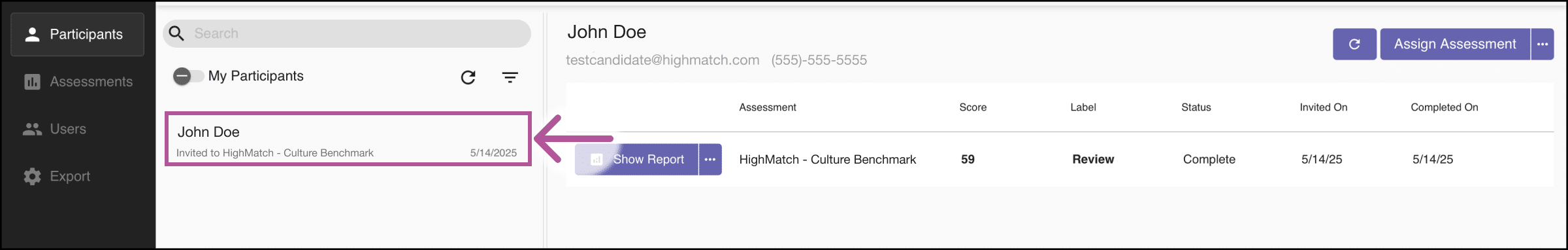Click into the Search participants field
Image resolution: width=1568 pixels, height=250 pixels.
tap(347, 33)
